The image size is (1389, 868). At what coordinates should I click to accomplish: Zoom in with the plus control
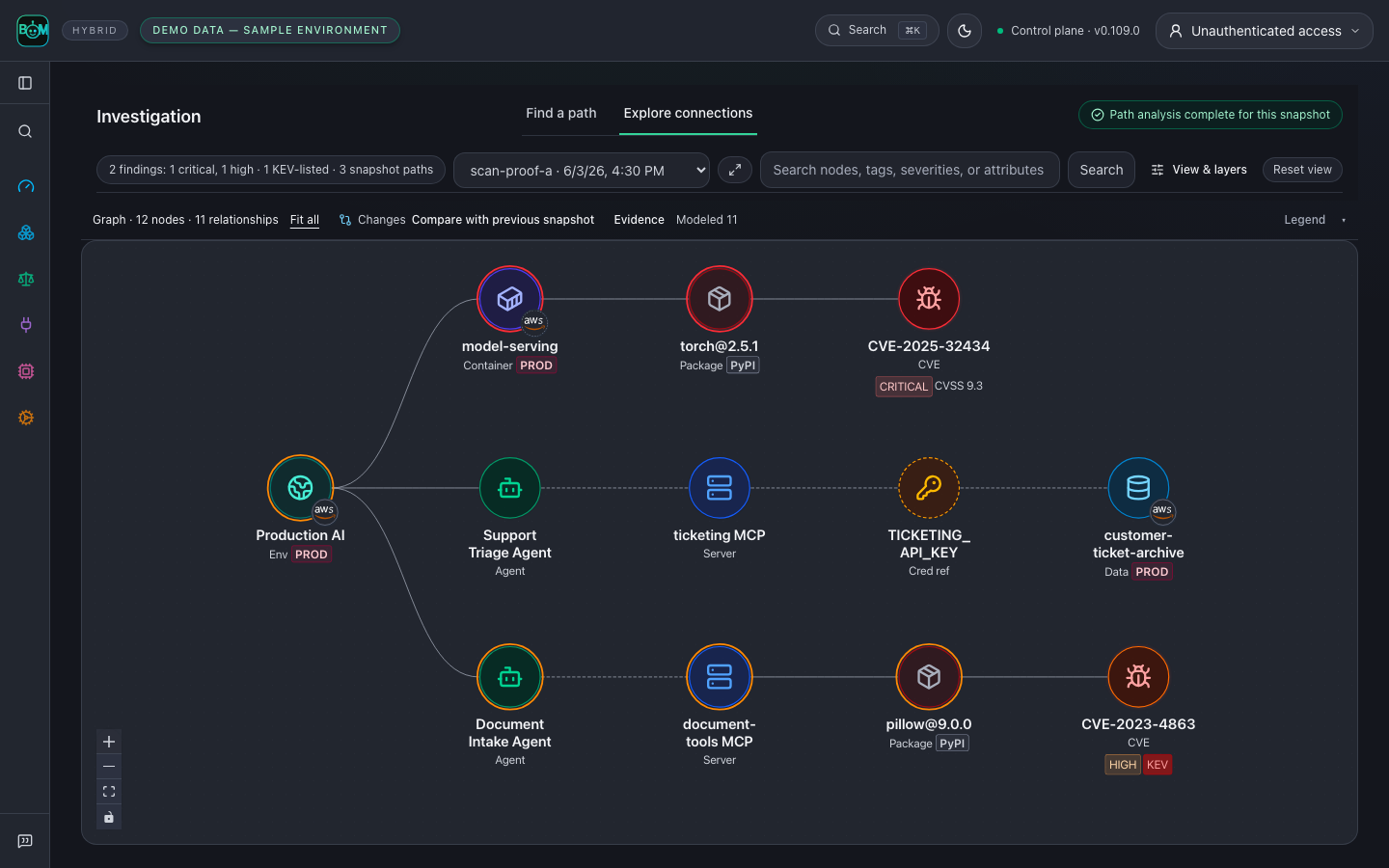coord(109,742)
